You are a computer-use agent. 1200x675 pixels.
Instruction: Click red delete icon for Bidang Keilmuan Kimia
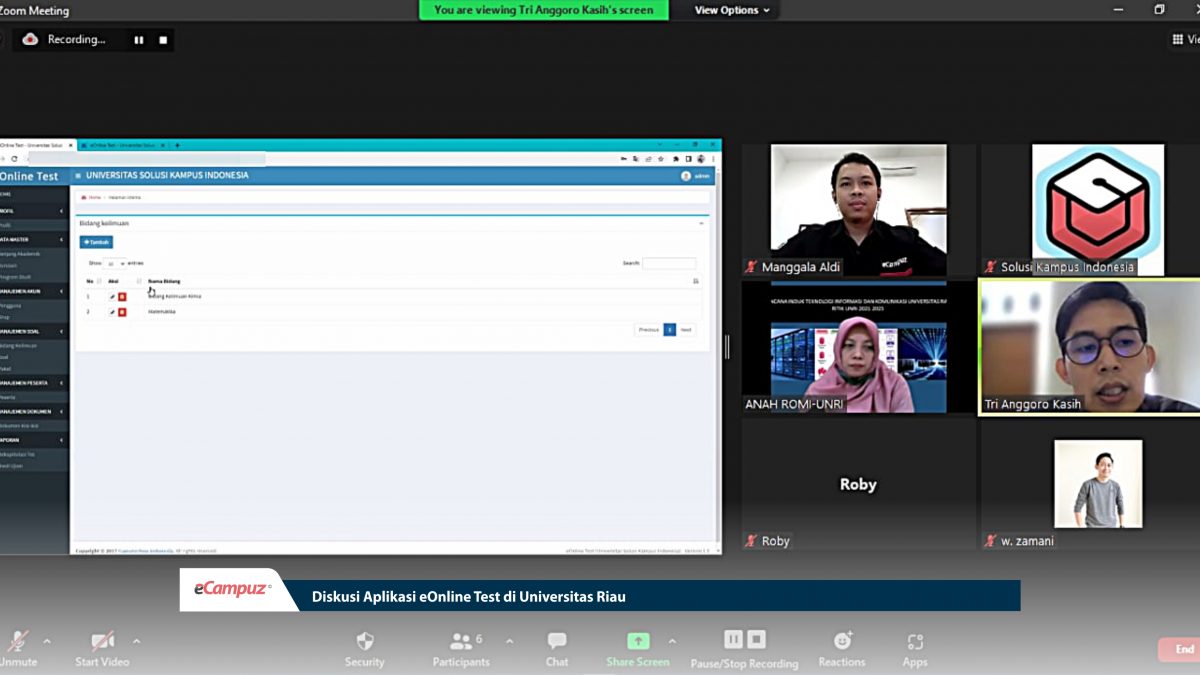(x=122, y=297)
